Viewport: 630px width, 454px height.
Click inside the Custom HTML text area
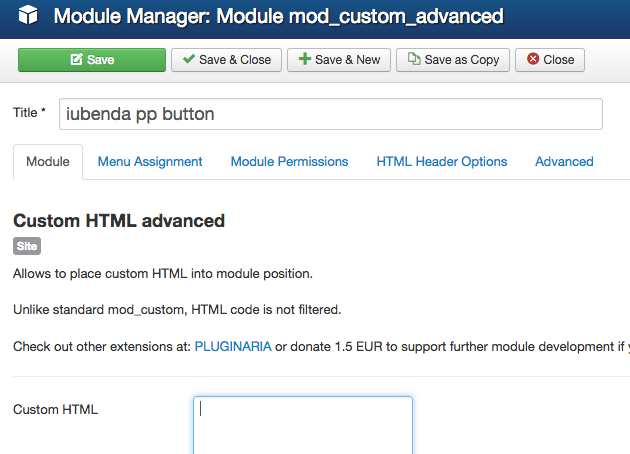pos(302,425)
